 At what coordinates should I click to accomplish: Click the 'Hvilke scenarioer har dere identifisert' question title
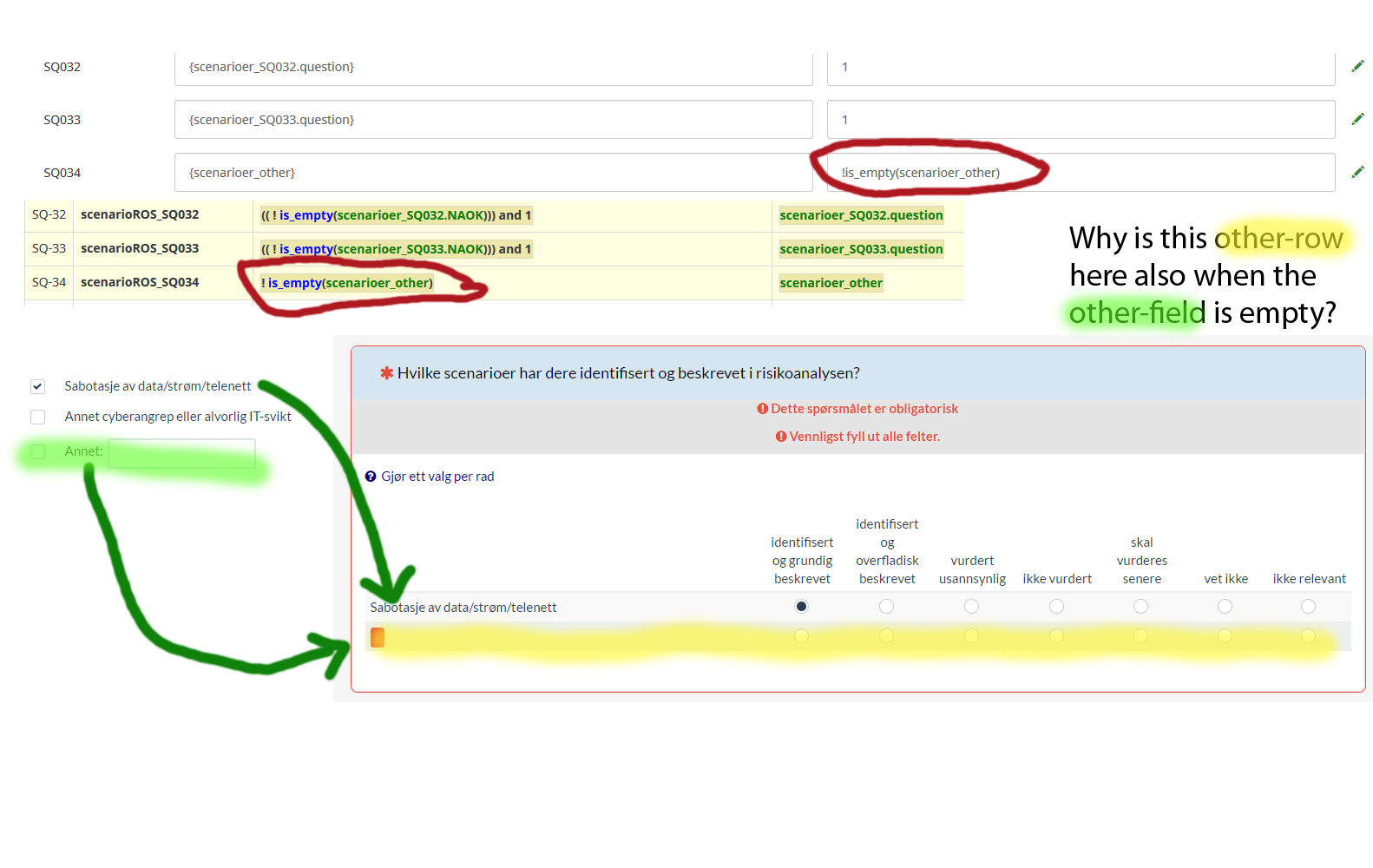pos(628,373)
